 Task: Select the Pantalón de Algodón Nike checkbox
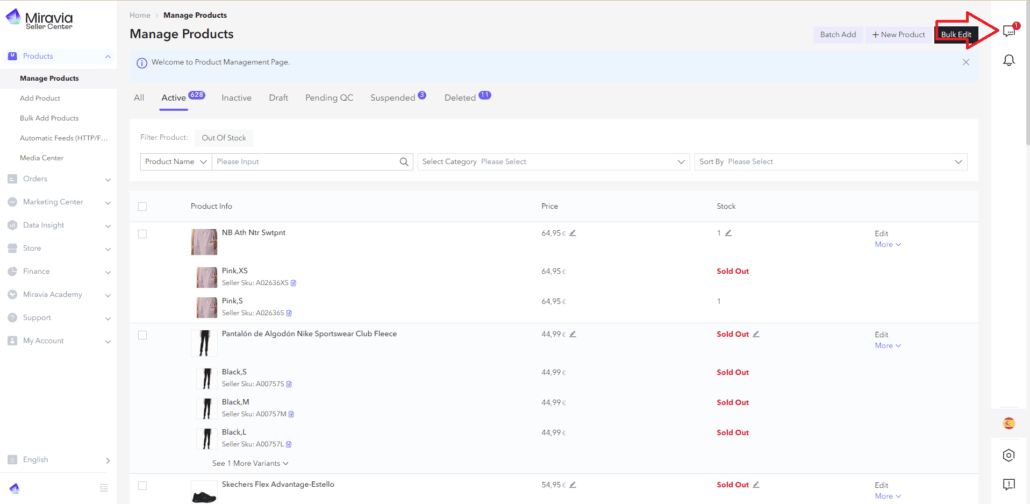point(142,335)
